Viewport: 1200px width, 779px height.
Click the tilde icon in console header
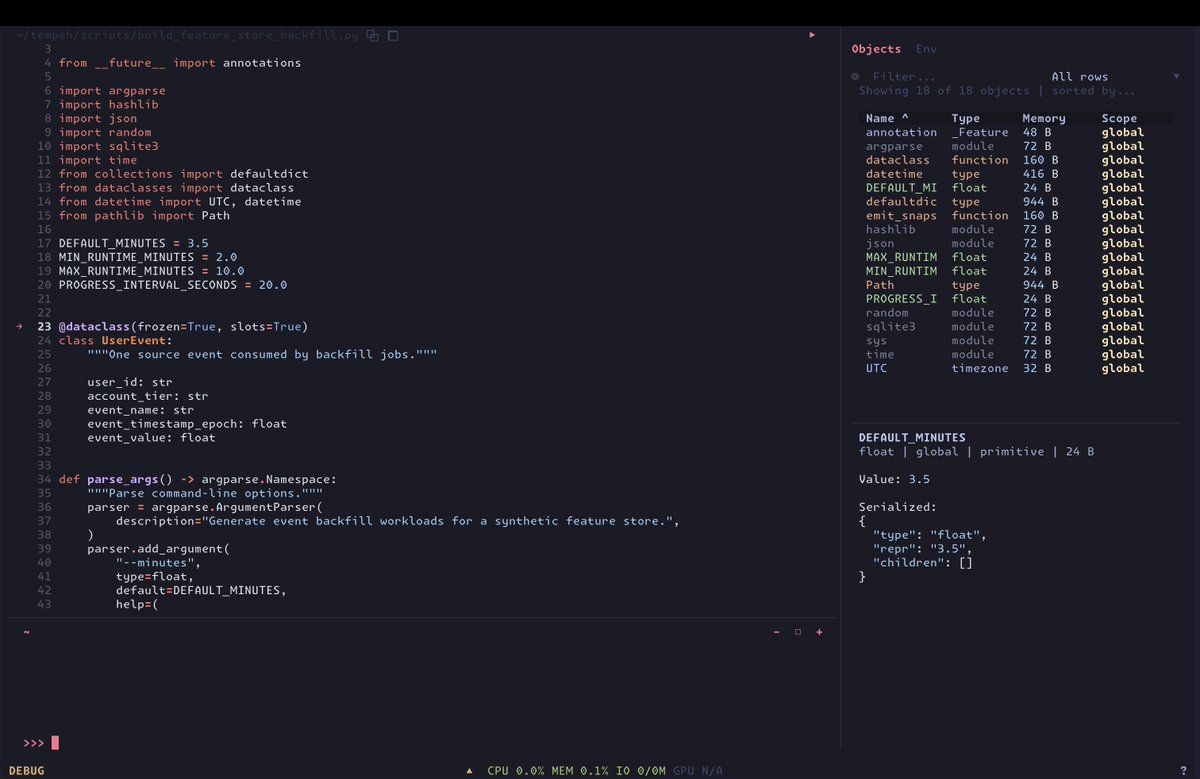pyautogui.click(x=26, y=632)
